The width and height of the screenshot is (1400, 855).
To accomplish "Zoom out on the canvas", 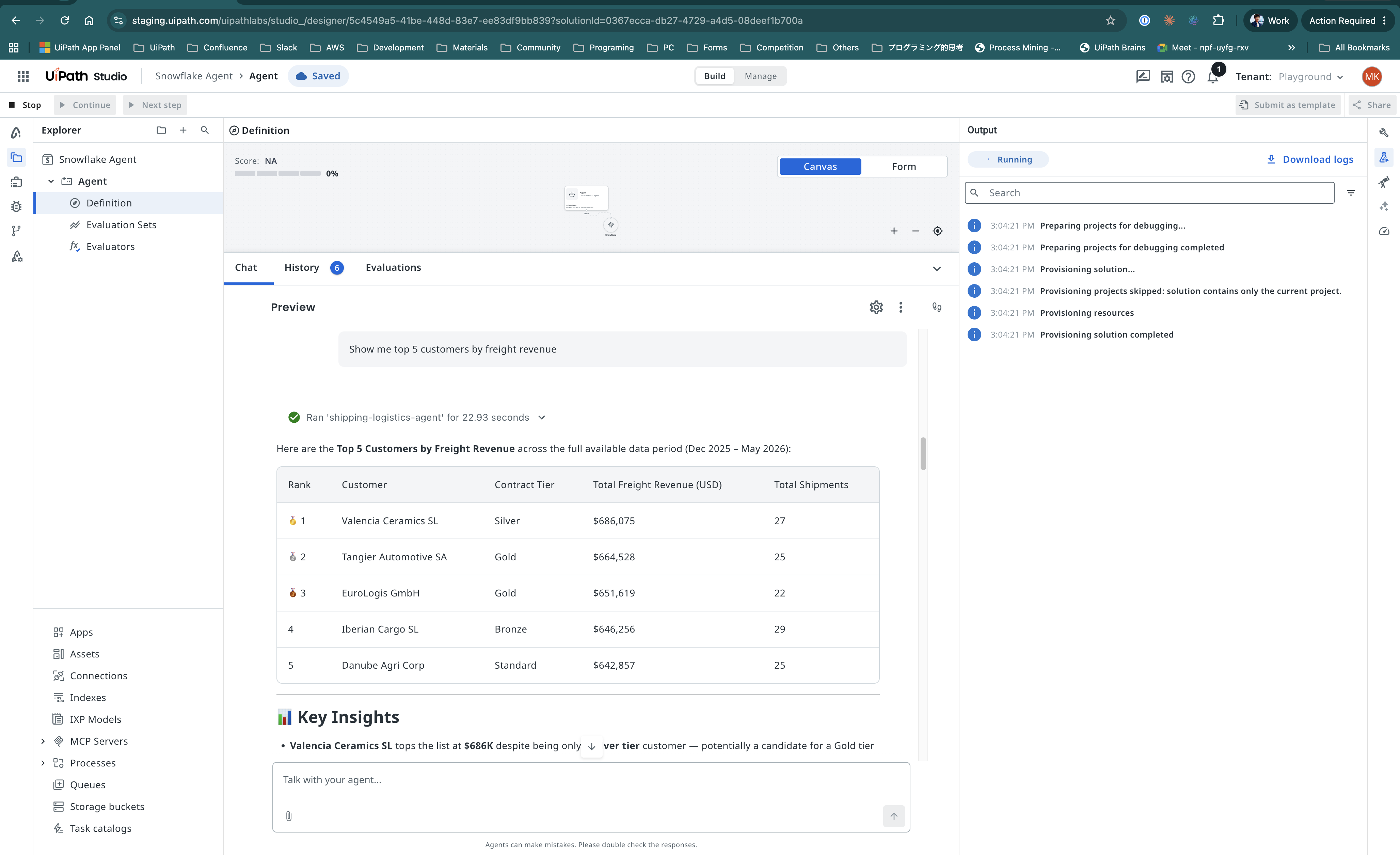I will click(x=916, y=231).
